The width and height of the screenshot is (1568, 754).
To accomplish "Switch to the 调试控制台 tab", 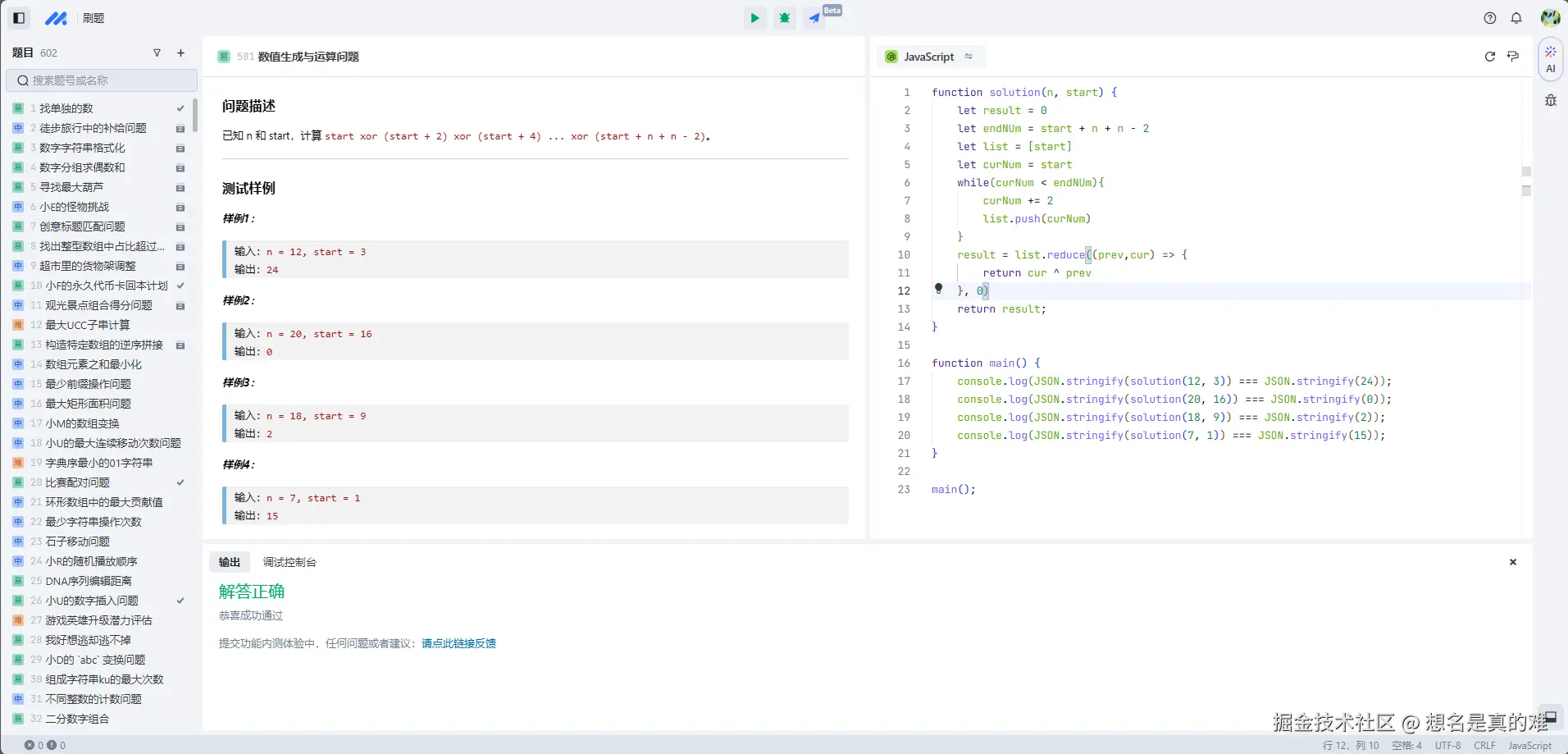I will pos(289,562).
